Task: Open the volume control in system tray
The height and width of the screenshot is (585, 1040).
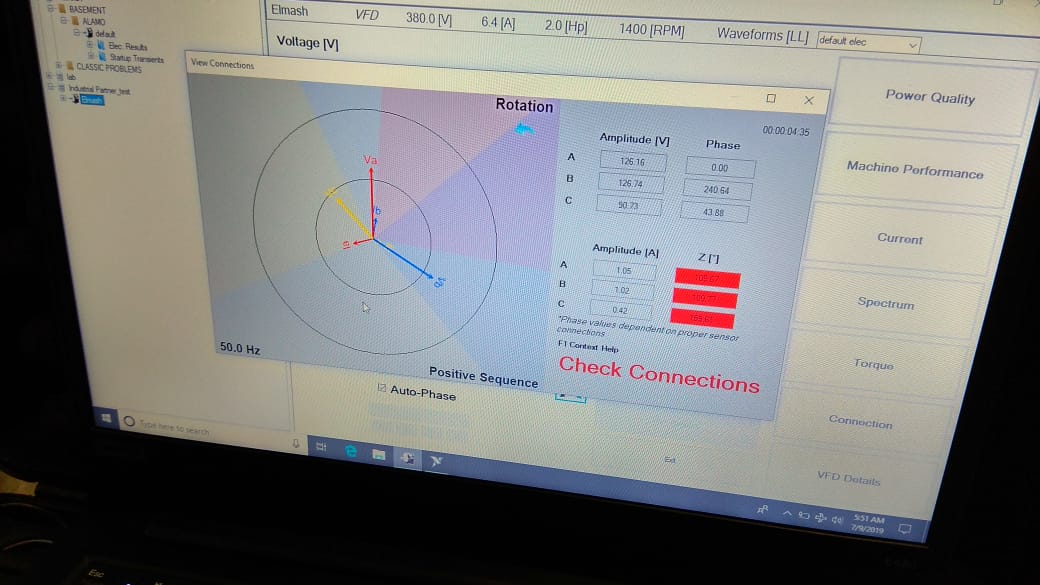Action: (837, 517)
